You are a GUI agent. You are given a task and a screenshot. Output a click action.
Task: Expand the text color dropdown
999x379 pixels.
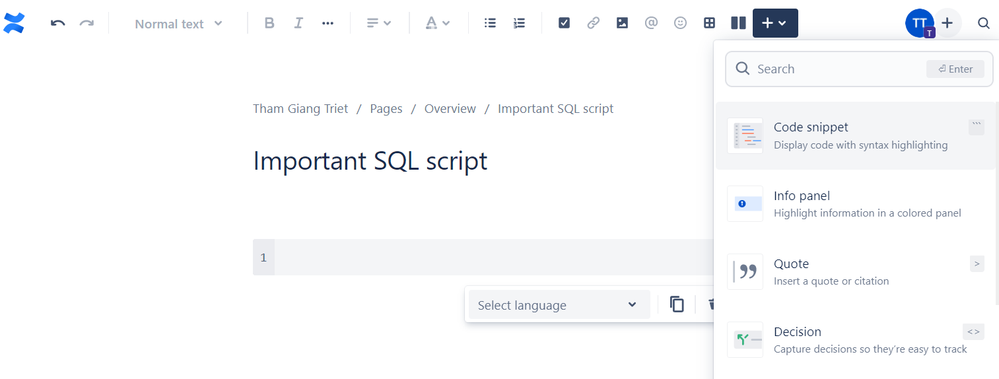438,24
